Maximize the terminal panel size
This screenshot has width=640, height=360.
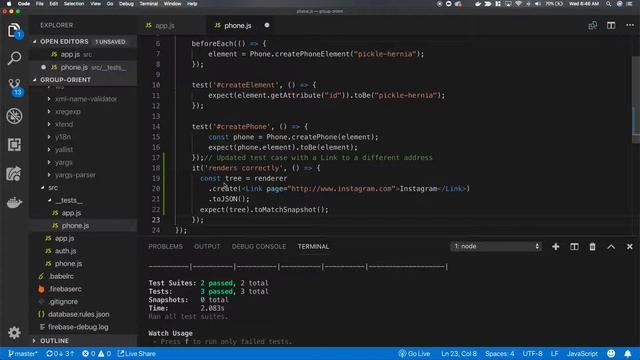pos(611,247)
